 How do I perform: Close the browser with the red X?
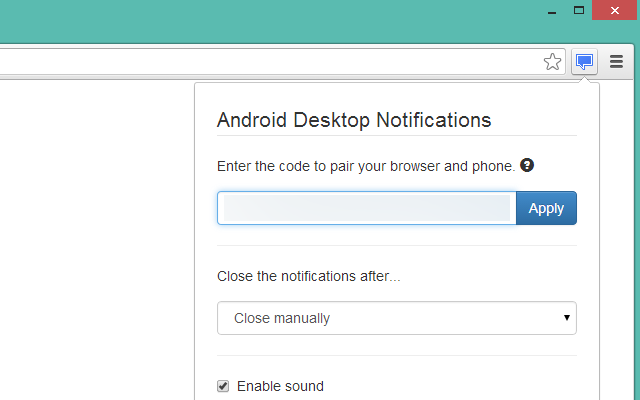[614, 10]
